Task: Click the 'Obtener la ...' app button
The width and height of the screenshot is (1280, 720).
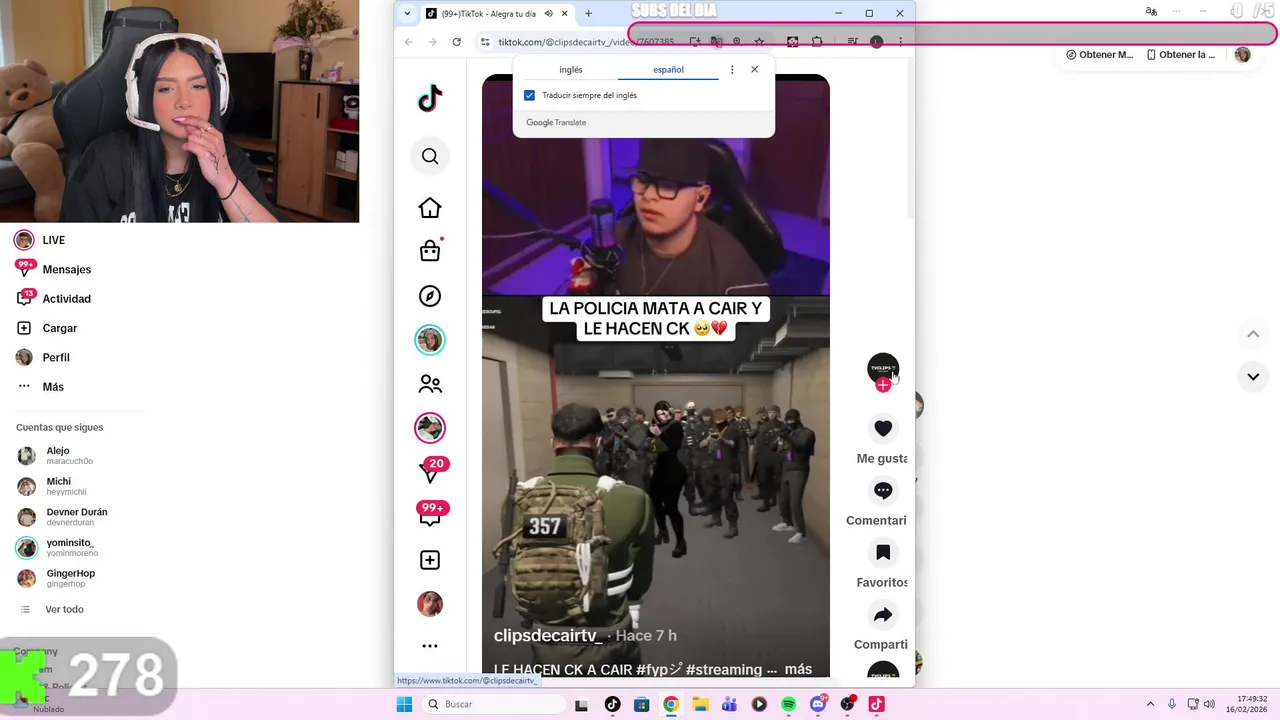Action: coord(1181,55)
